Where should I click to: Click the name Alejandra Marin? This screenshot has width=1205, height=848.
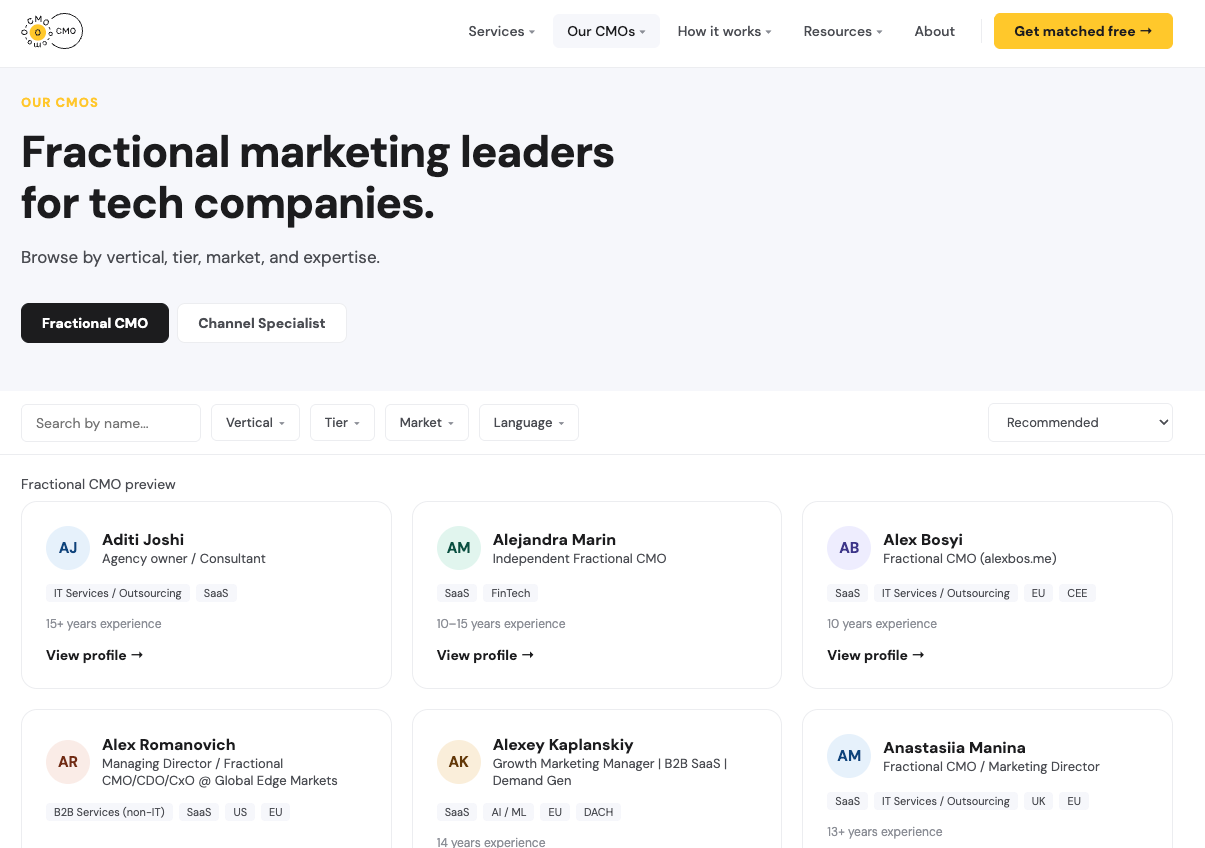pyautogui.click(x=554, y=539)
